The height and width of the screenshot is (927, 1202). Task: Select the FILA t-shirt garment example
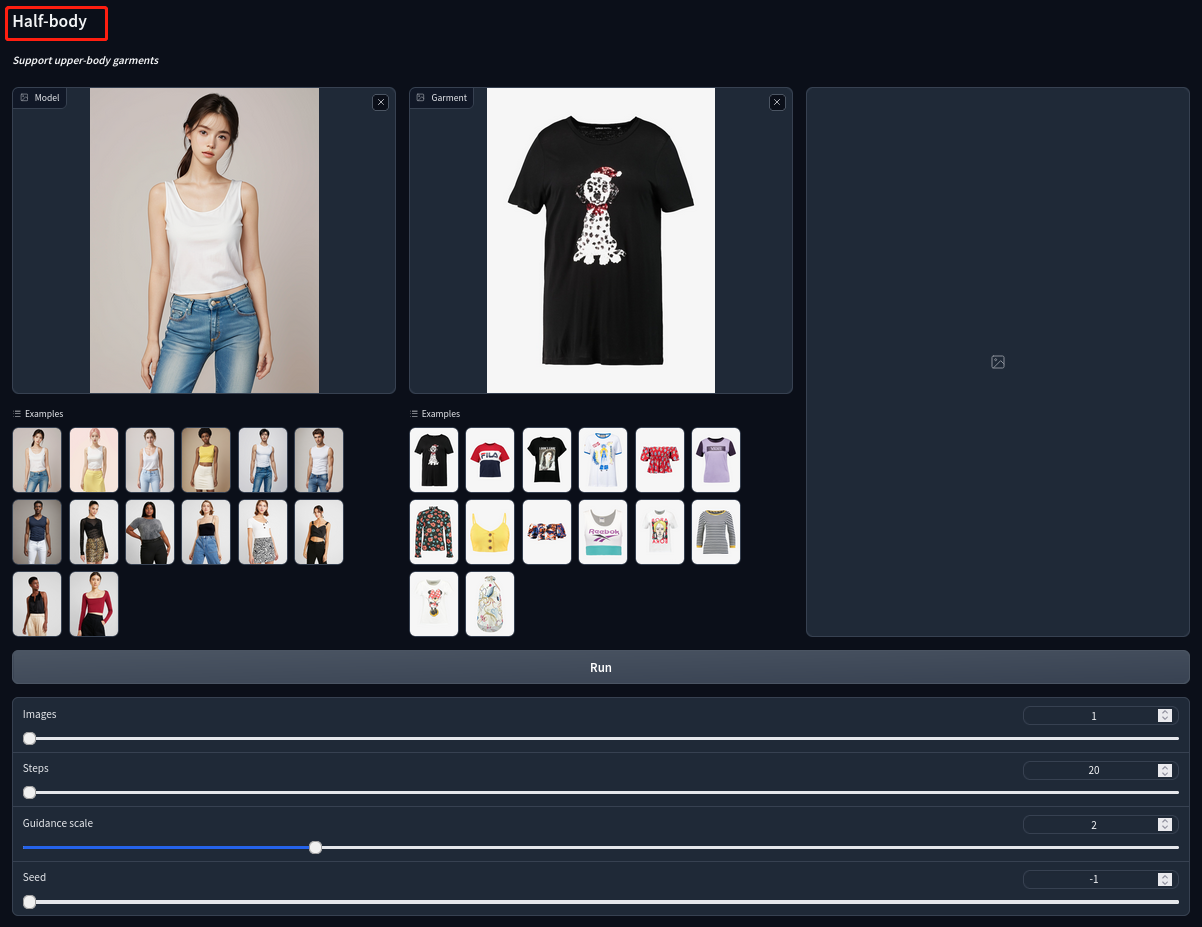490,460
